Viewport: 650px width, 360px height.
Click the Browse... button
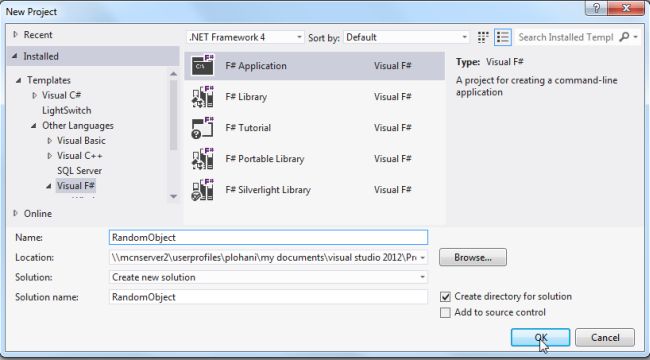[473, 257]
